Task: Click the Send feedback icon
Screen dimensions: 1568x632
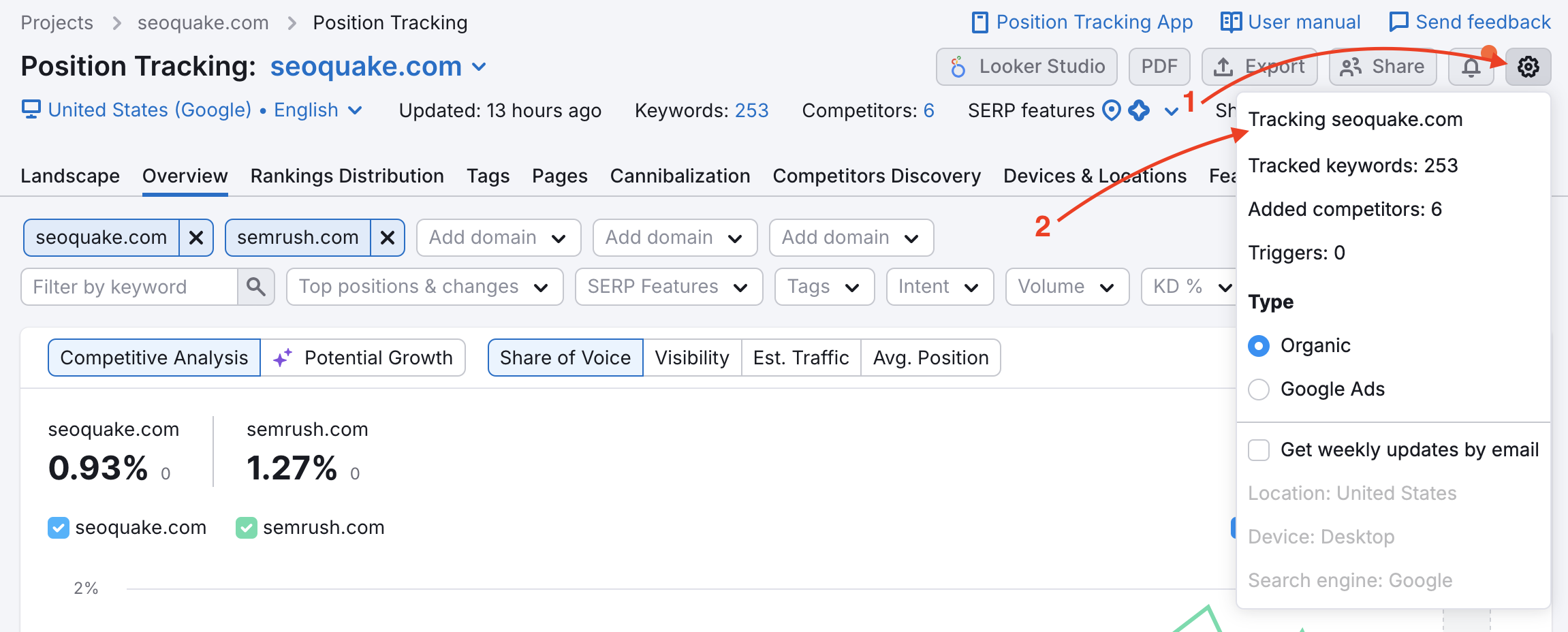Action: [x=1398, y=21]
